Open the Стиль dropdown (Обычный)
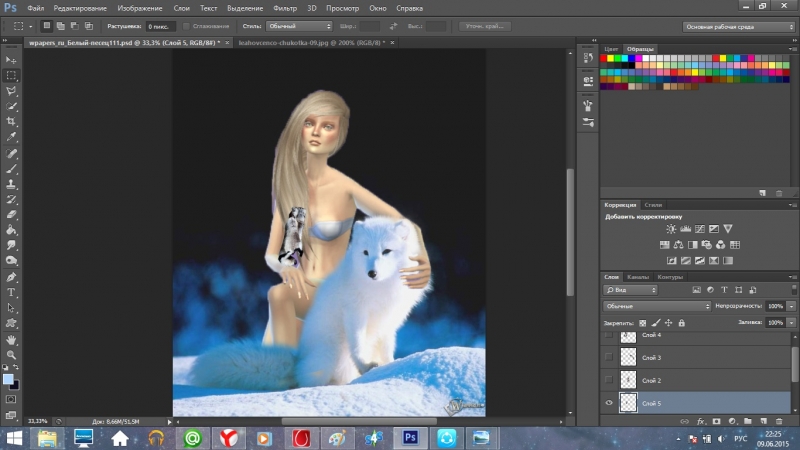 tap(299, 26)
